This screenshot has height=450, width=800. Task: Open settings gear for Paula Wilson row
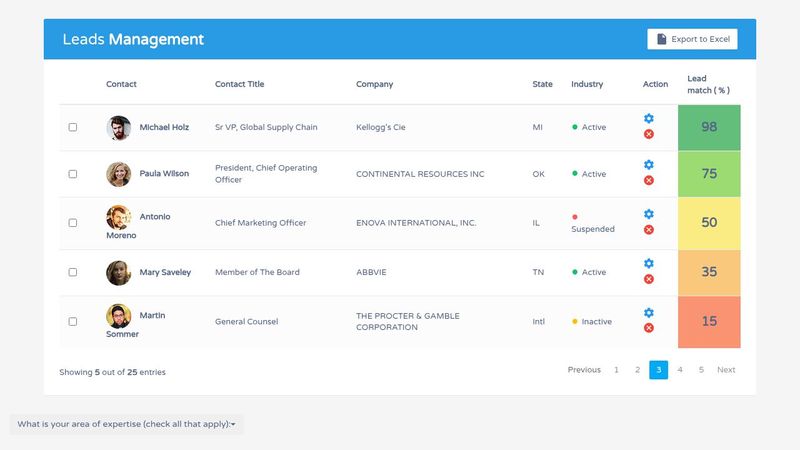[648, 165]
